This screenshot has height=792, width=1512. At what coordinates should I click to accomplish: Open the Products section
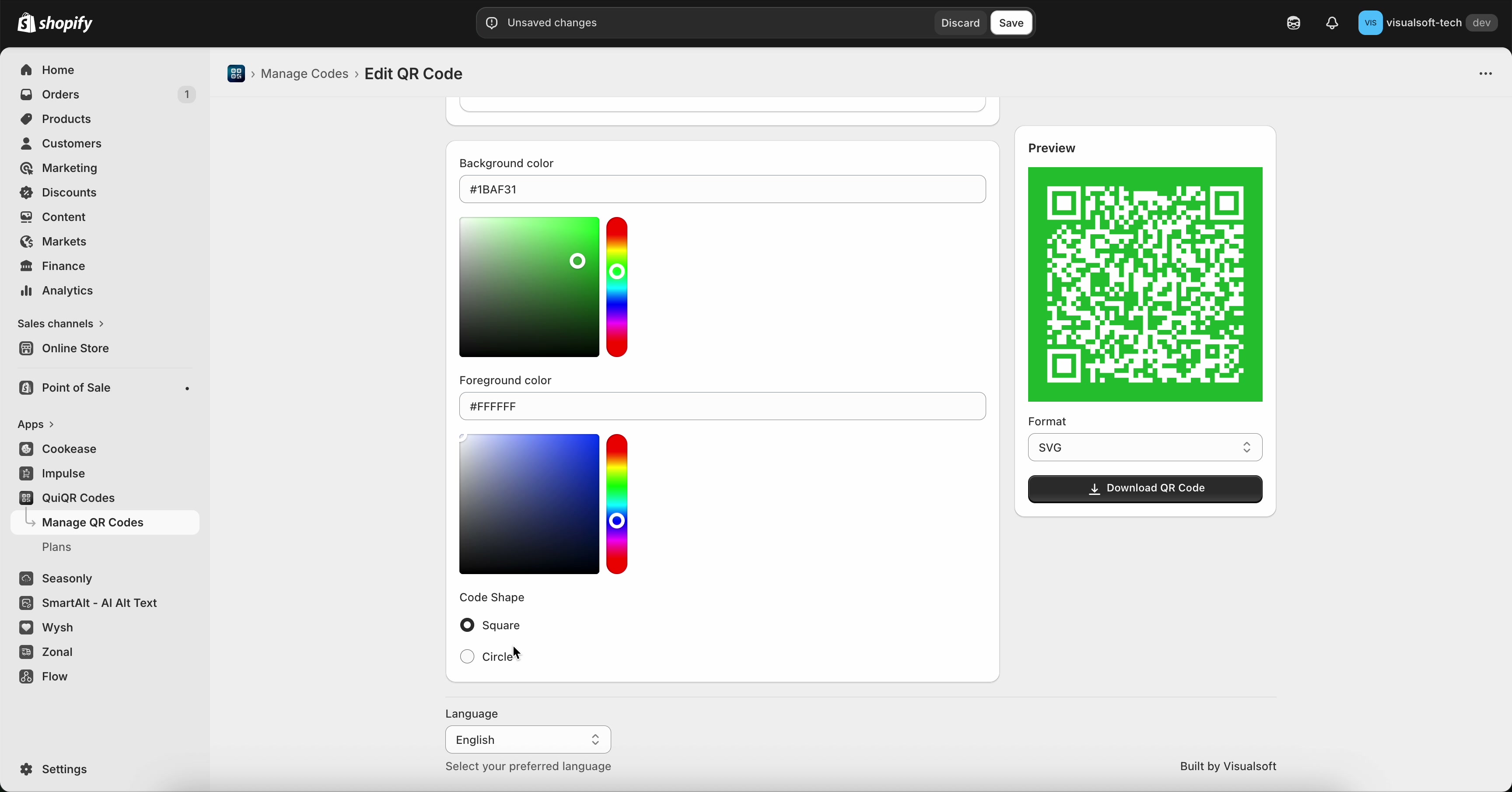(x=66, y=119)
